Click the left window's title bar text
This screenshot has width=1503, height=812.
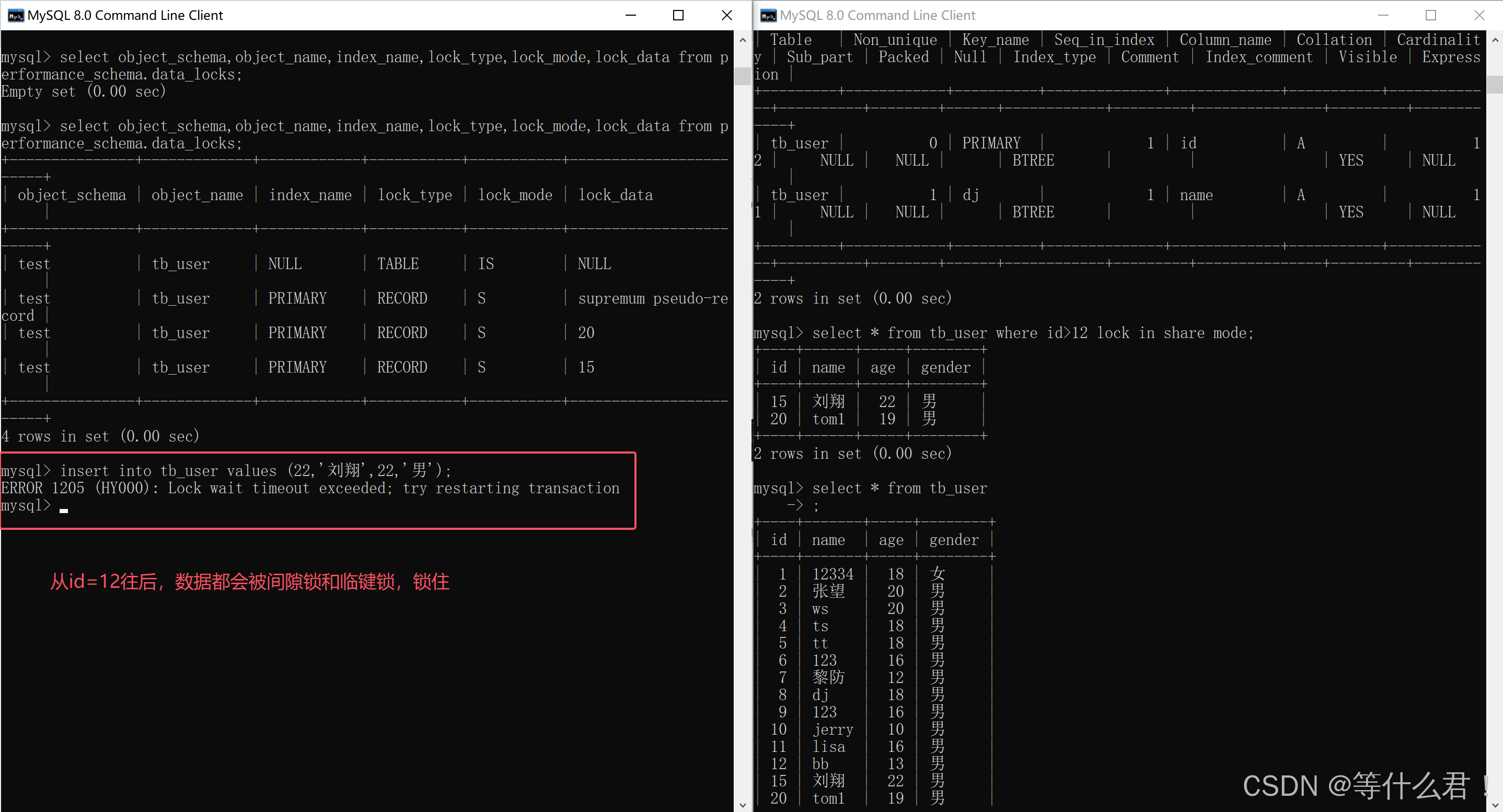tap(125, 15)
